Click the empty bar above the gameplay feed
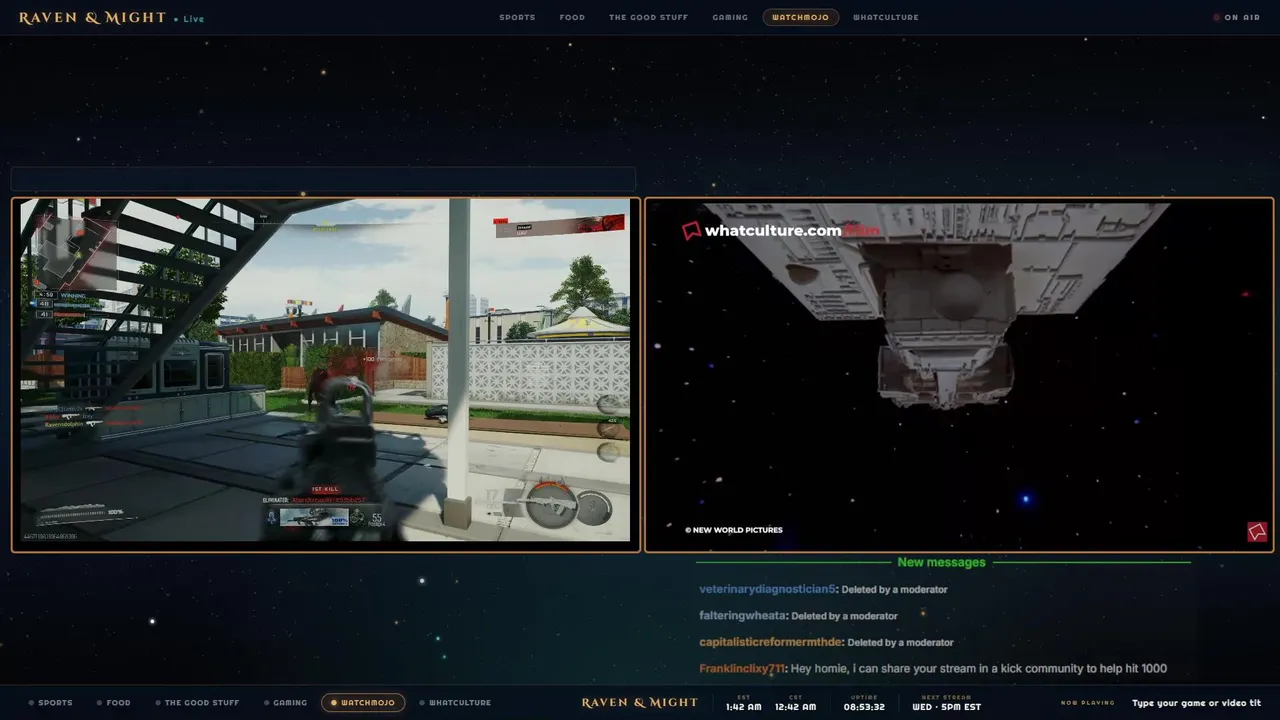Viewport: 1280px width, 720px height. [323, 179]
